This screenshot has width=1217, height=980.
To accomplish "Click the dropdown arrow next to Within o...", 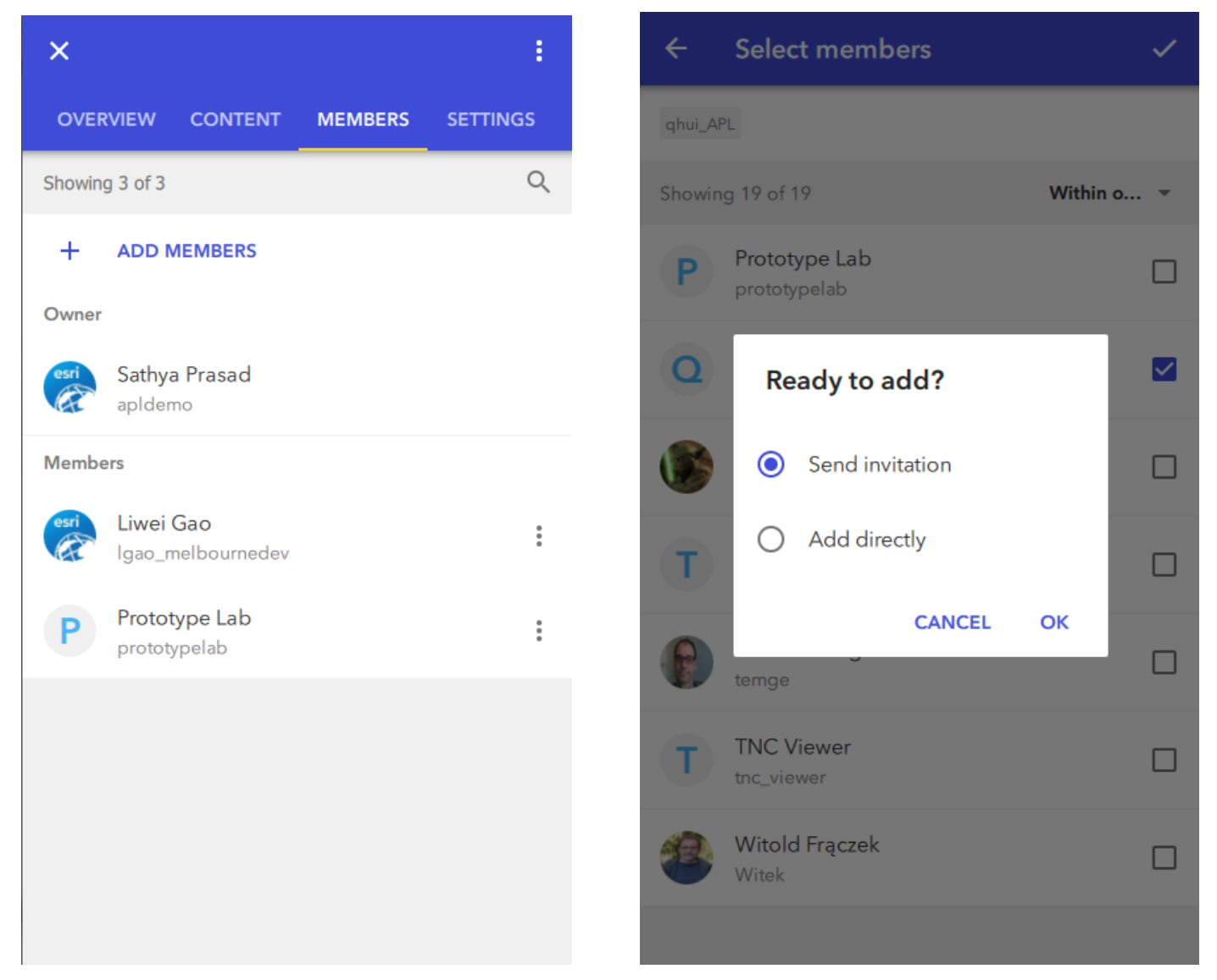I will pos(1164,193).
